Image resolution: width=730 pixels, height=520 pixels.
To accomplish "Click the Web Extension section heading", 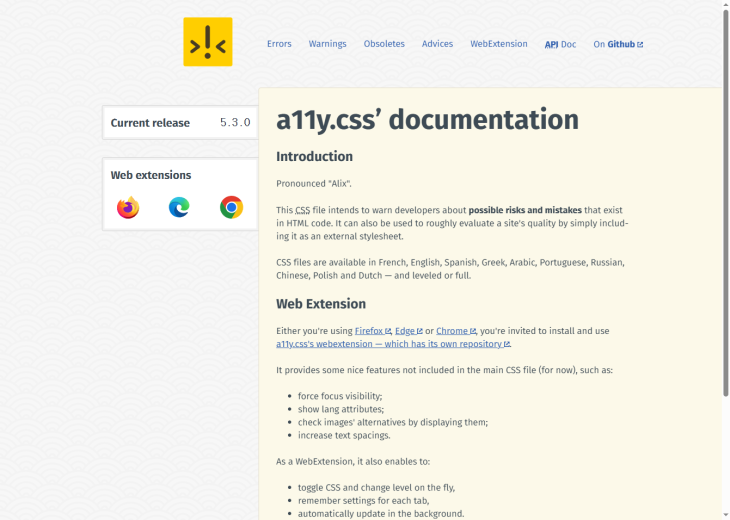I will (321, 304).
